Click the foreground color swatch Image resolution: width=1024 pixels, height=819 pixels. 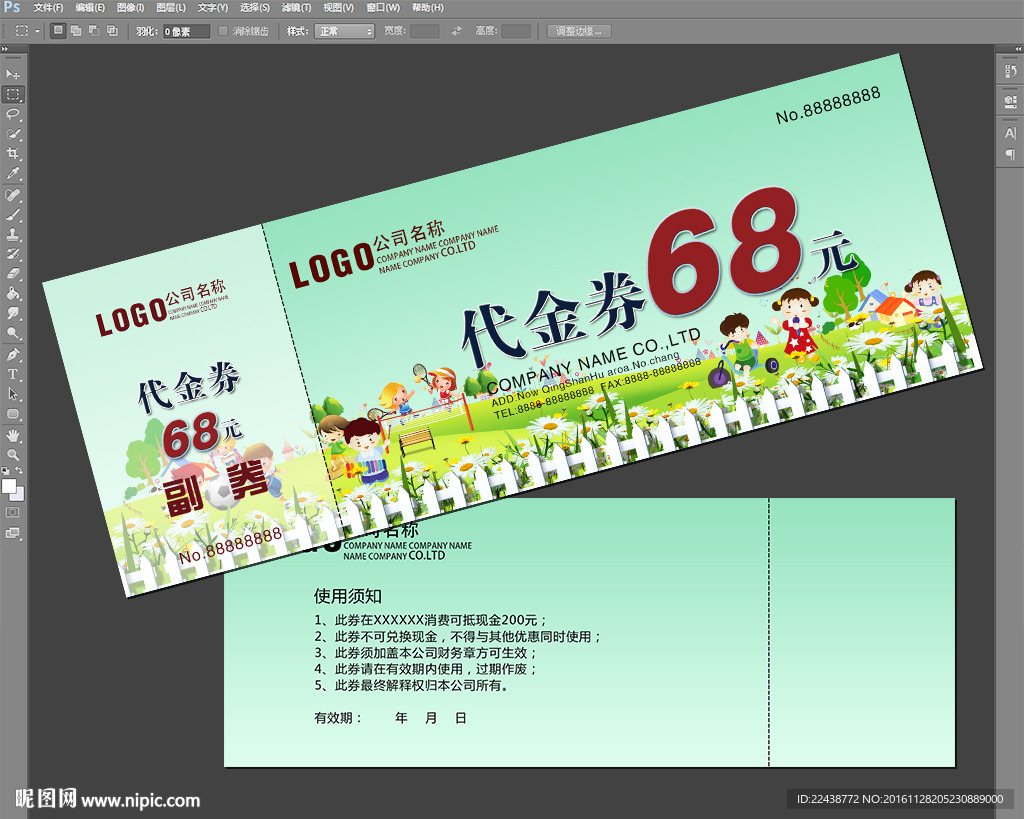[x=8, y=486]
